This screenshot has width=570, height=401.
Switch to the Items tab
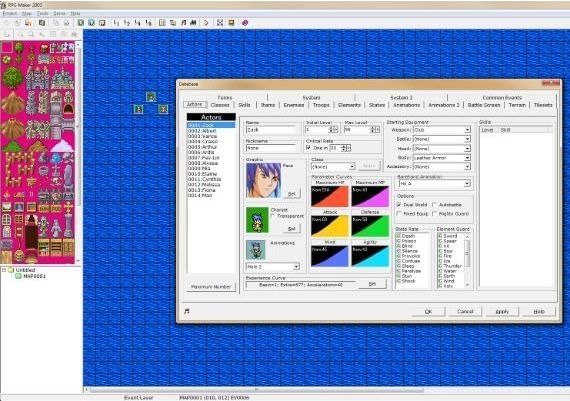point(268,105)
